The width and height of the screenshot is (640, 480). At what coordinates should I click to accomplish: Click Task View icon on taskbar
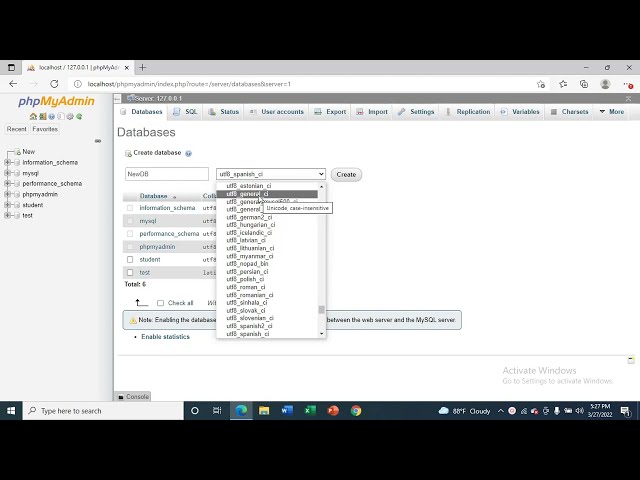tap(217, 411)
